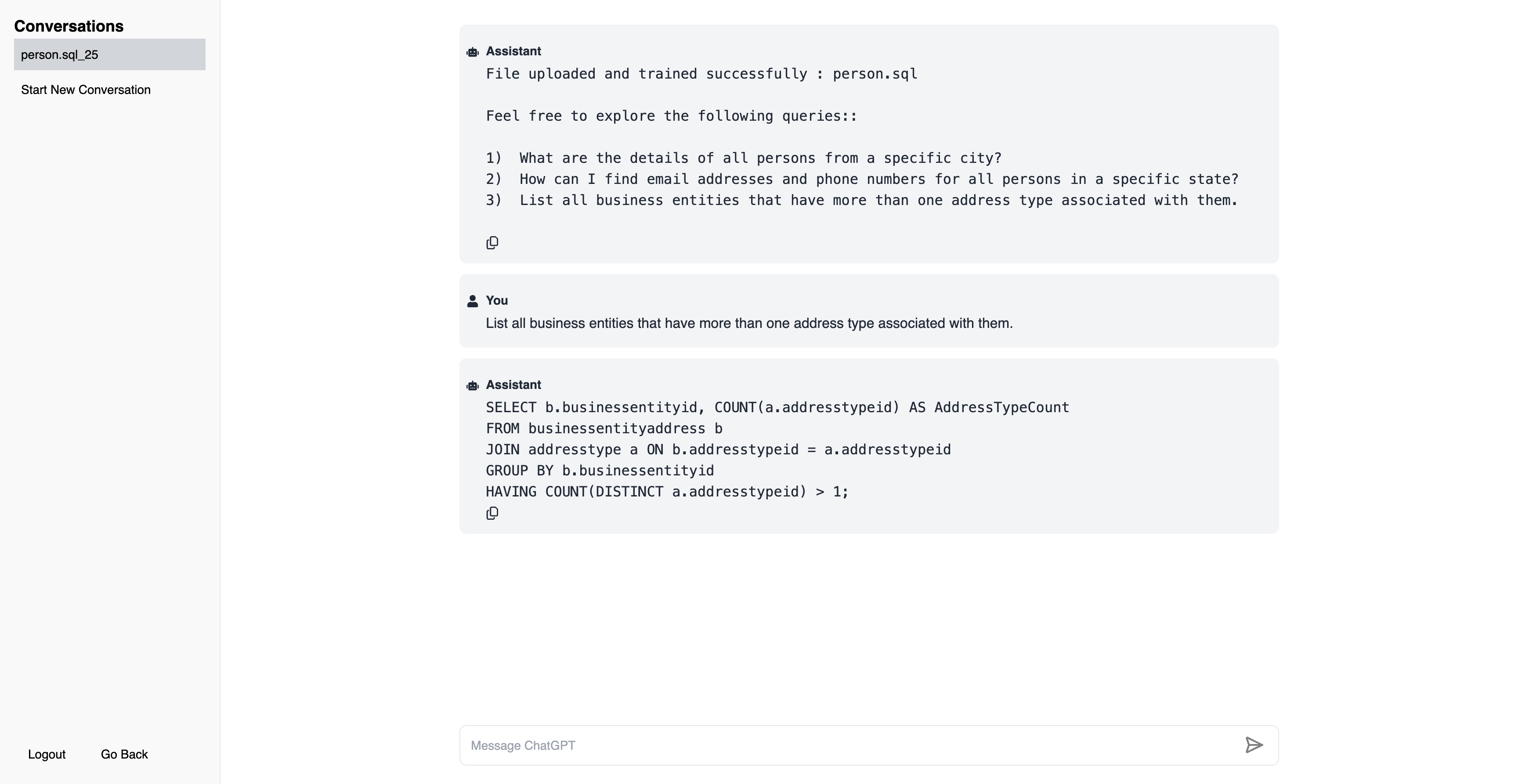
Task: Copy the generated SQL query response
Action: tap(492, 513)
